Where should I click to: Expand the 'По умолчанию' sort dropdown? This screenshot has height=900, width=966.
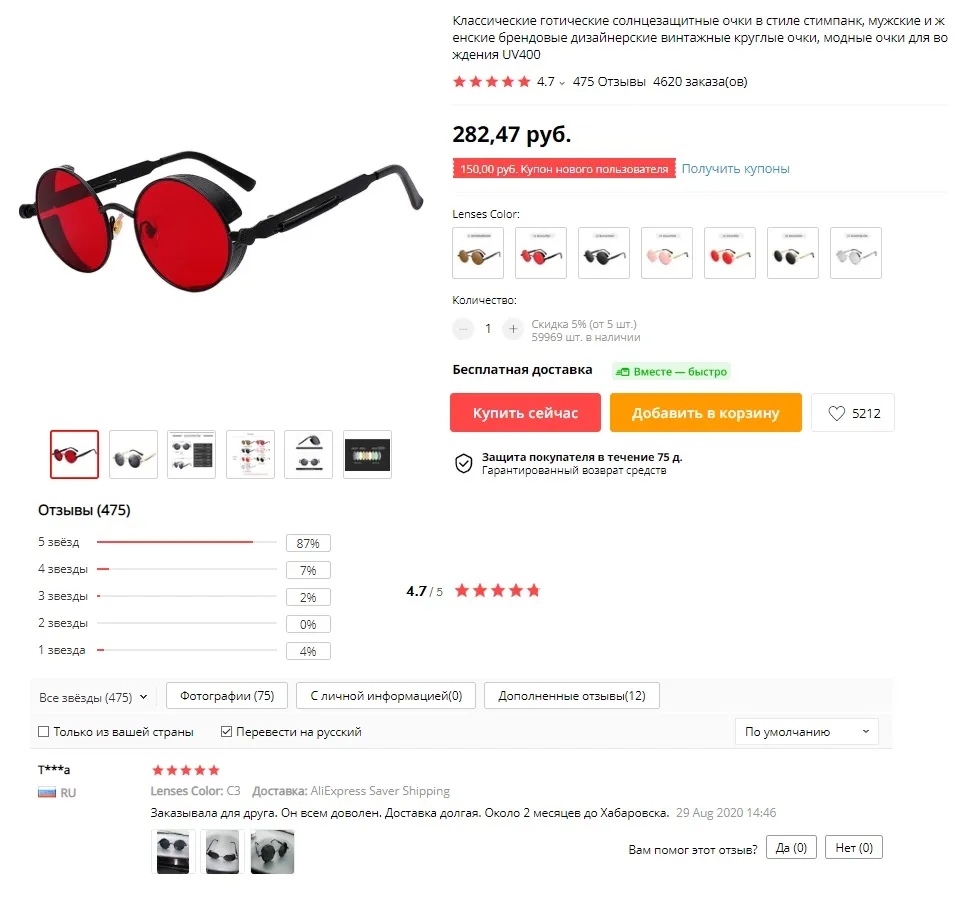tap(807, 732)
